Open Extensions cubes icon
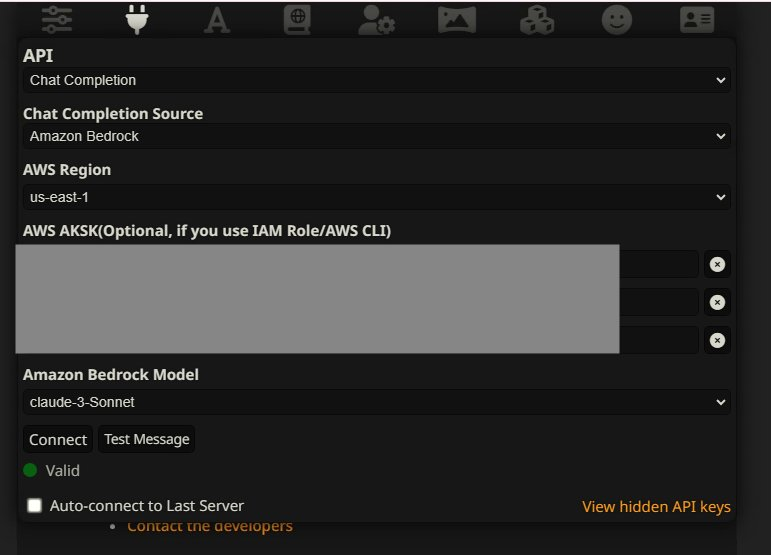The height and width of the screenshot is (555, 771). [x=537, y=20]
